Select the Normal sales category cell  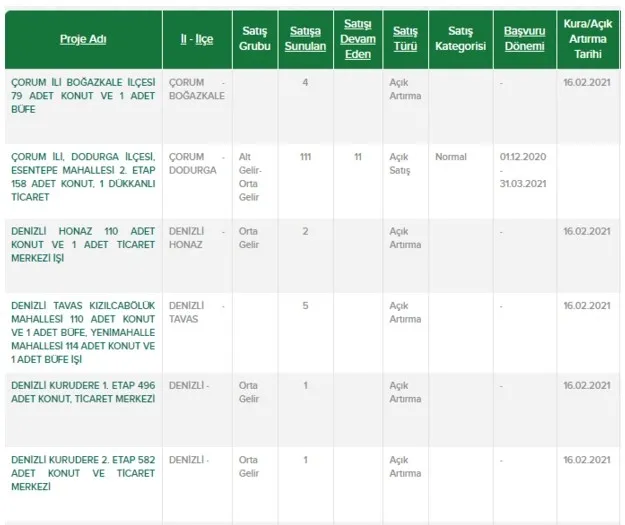[x=451, y=157]
